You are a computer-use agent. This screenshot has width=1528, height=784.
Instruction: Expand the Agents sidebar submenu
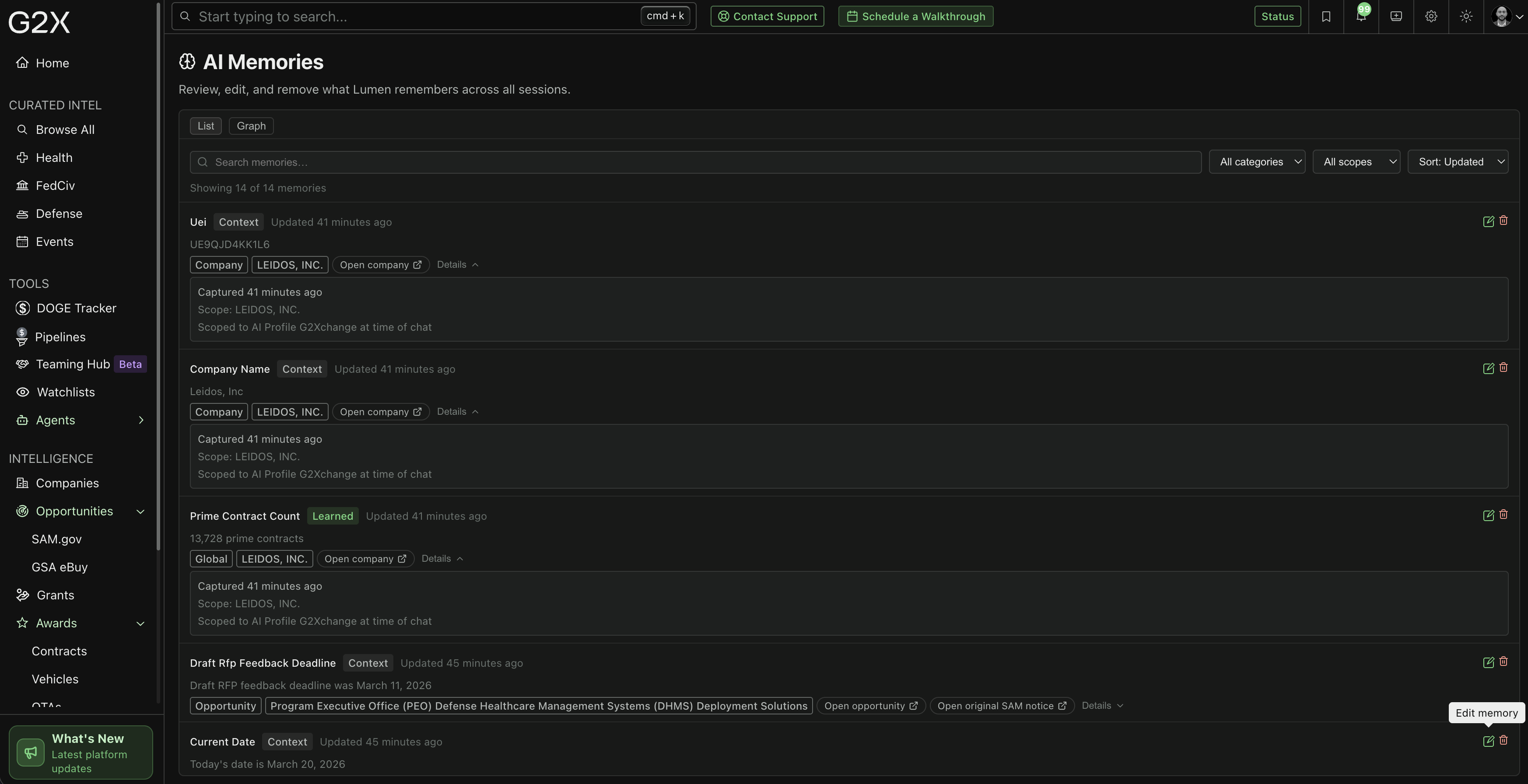pos(140,420)
